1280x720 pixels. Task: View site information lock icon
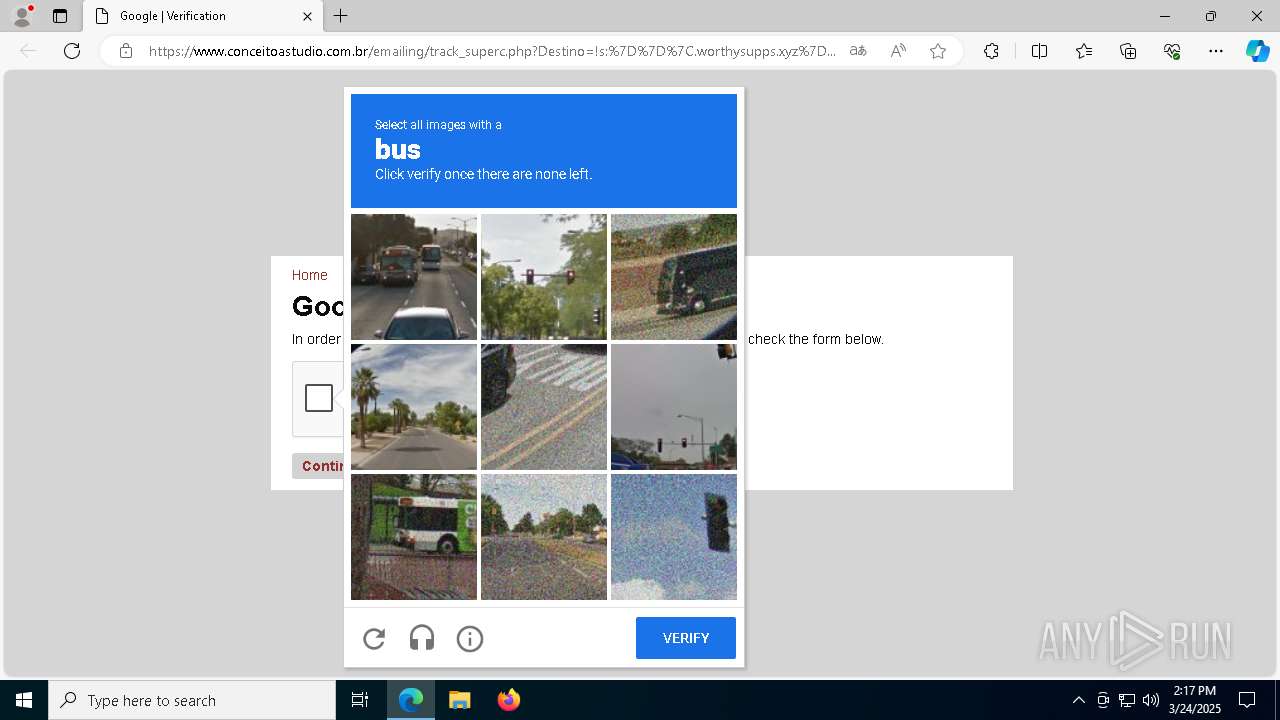126,51
